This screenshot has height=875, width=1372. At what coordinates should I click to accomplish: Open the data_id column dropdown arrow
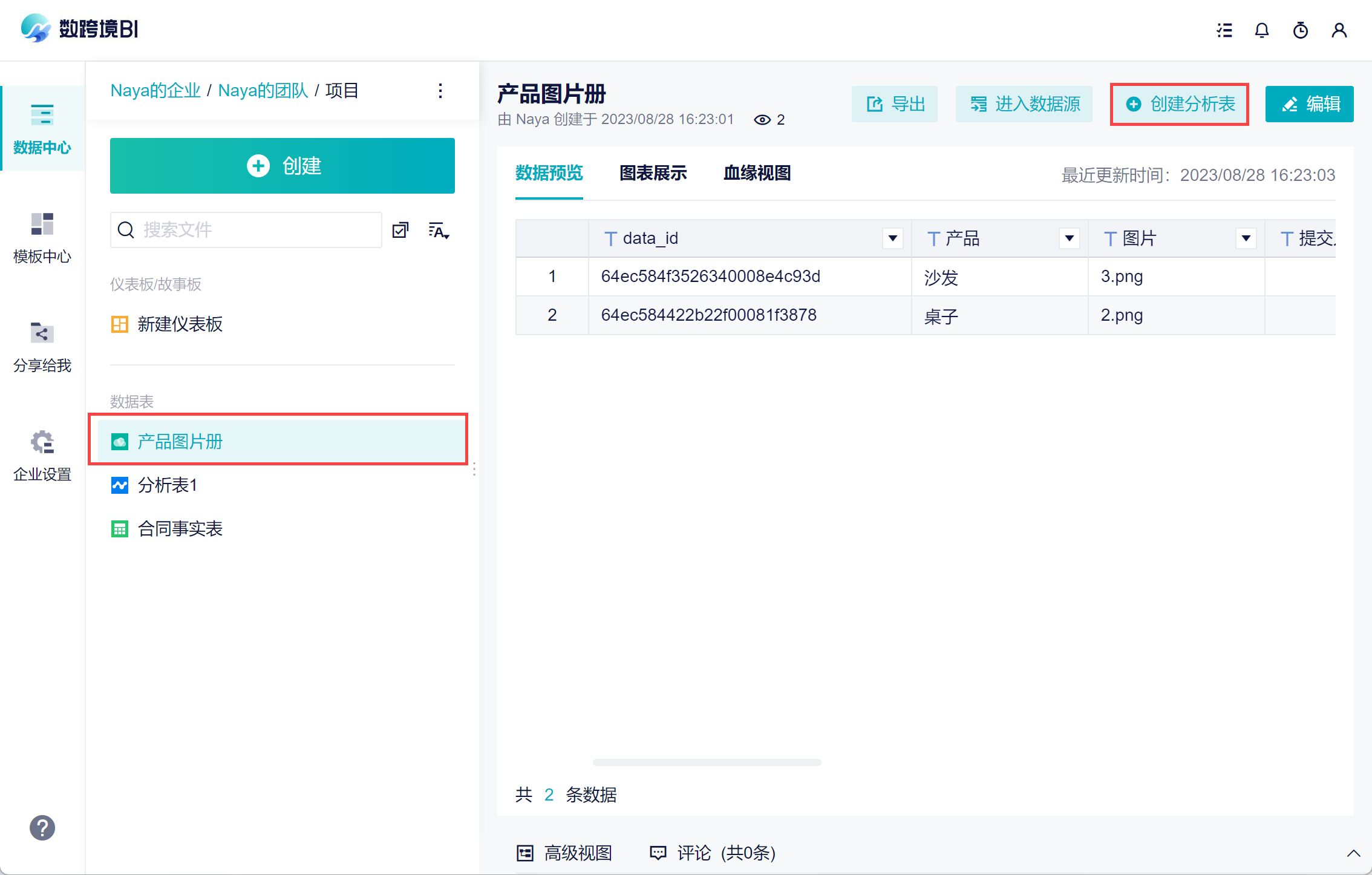(x=892, y=238)
